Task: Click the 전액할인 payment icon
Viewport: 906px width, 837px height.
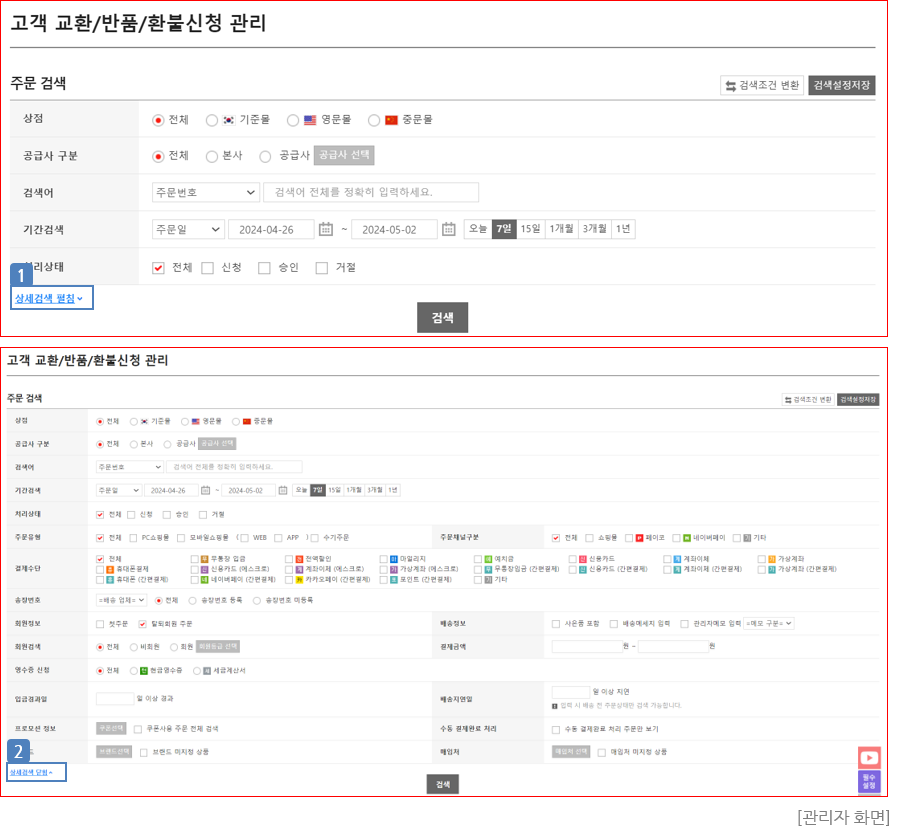Action: [x=300, y=559]
